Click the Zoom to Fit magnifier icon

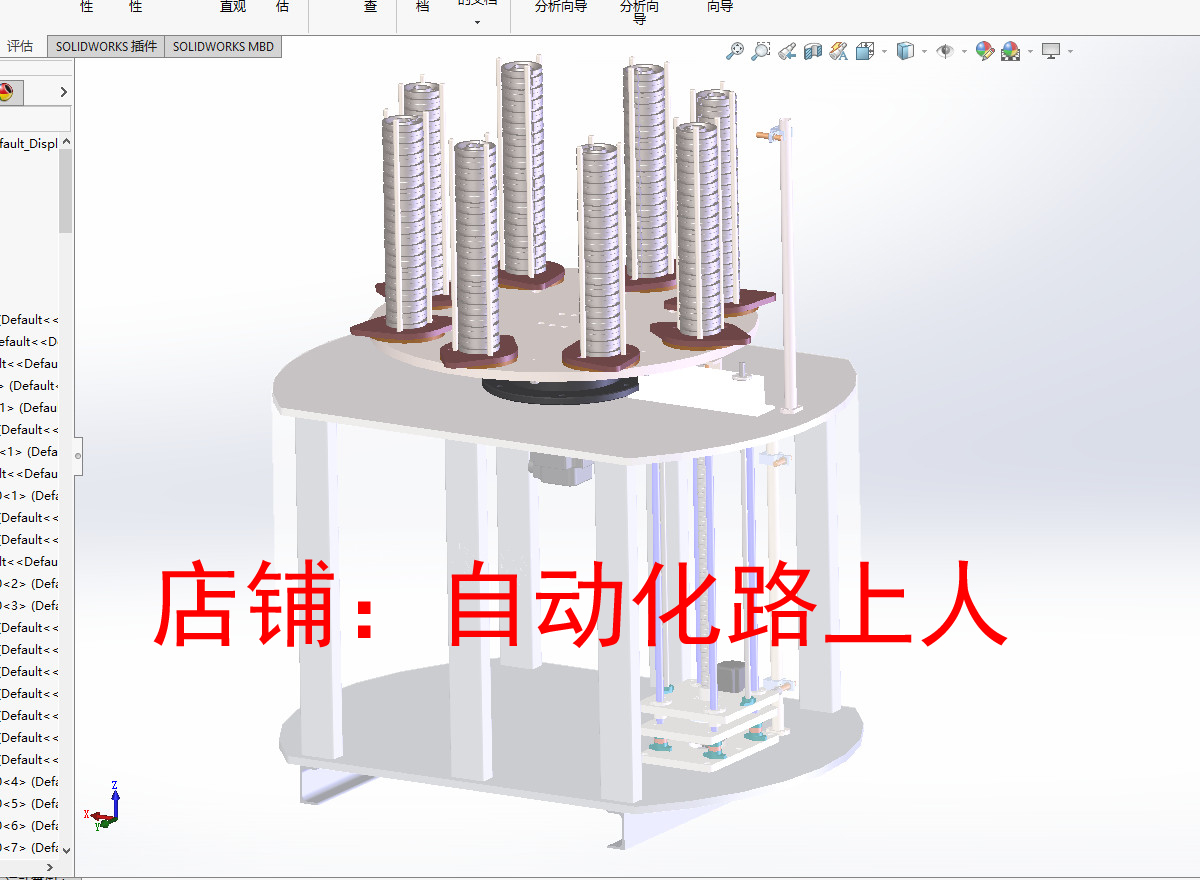pyautogui.click(x=735, y=50)
